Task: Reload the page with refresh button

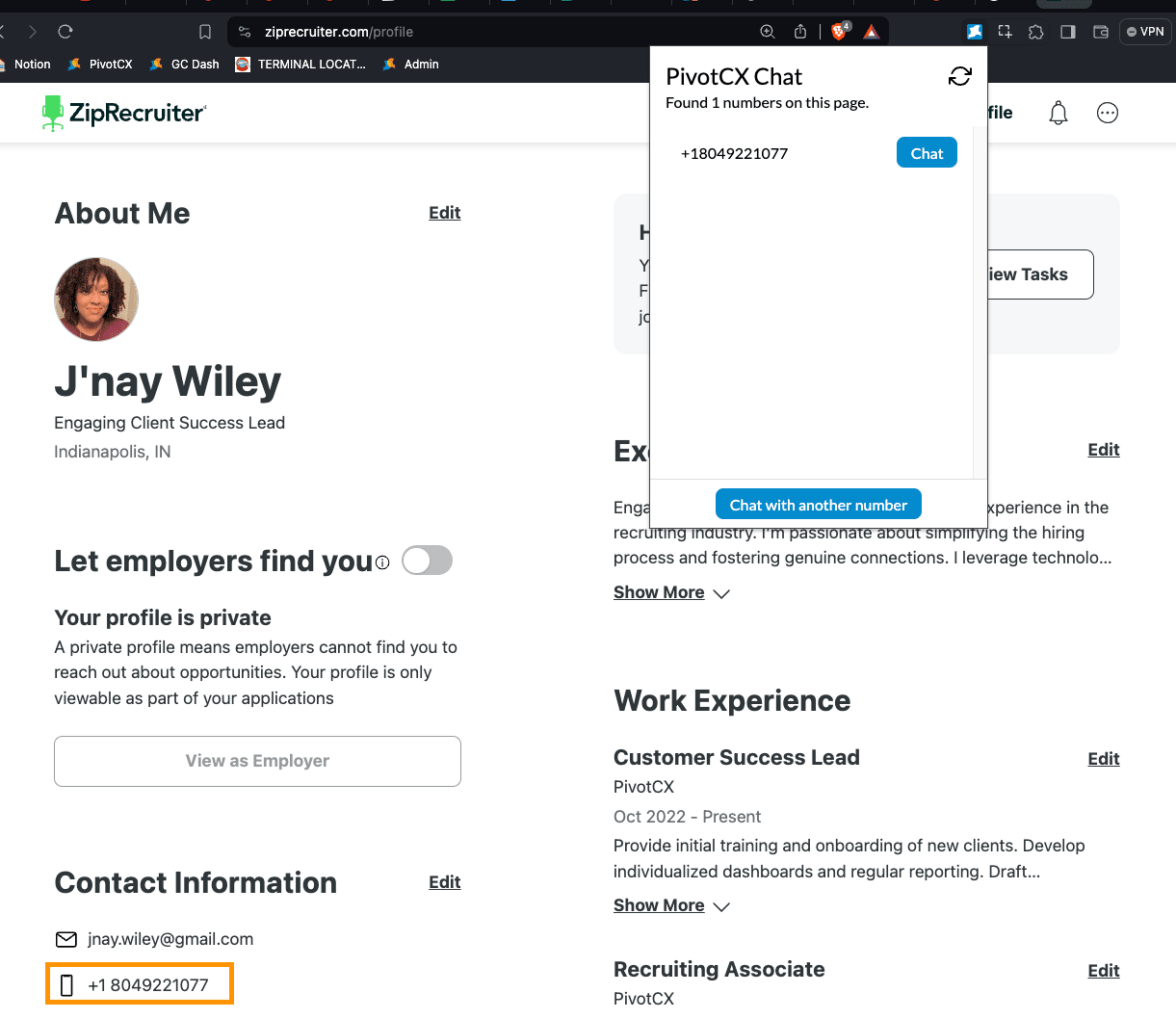Action: (x=65, y=32)
